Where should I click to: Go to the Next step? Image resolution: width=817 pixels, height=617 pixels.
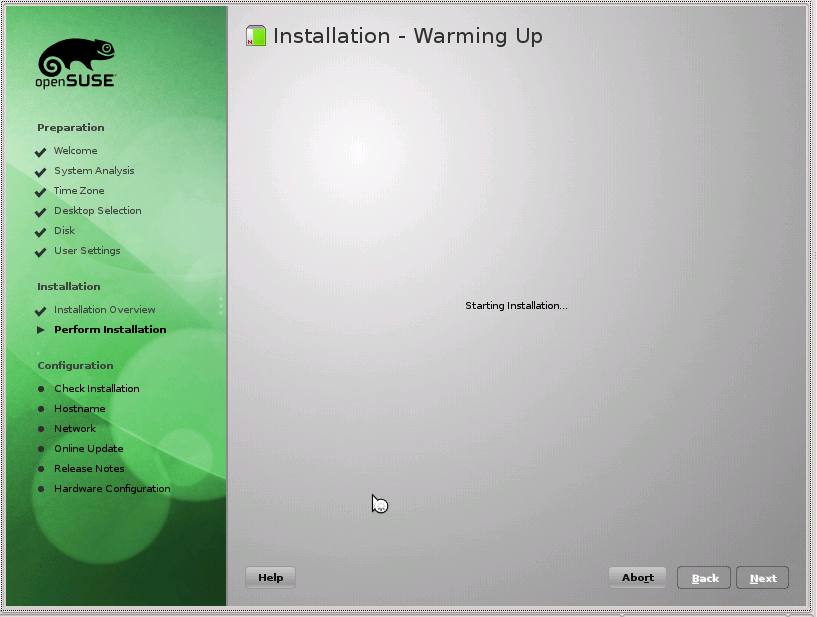(762, 578)
